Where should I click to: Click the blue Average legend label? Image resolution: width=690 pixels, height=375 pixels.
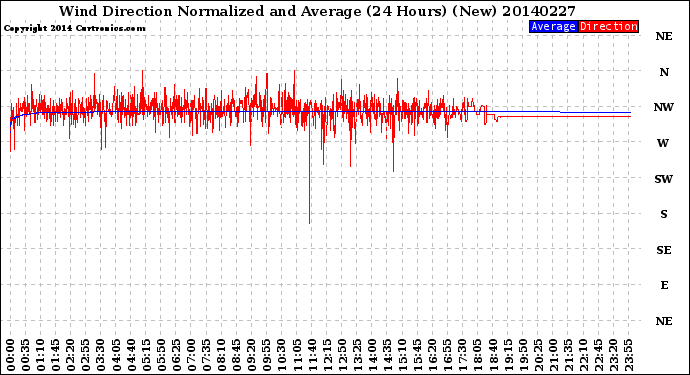(553, 26)
